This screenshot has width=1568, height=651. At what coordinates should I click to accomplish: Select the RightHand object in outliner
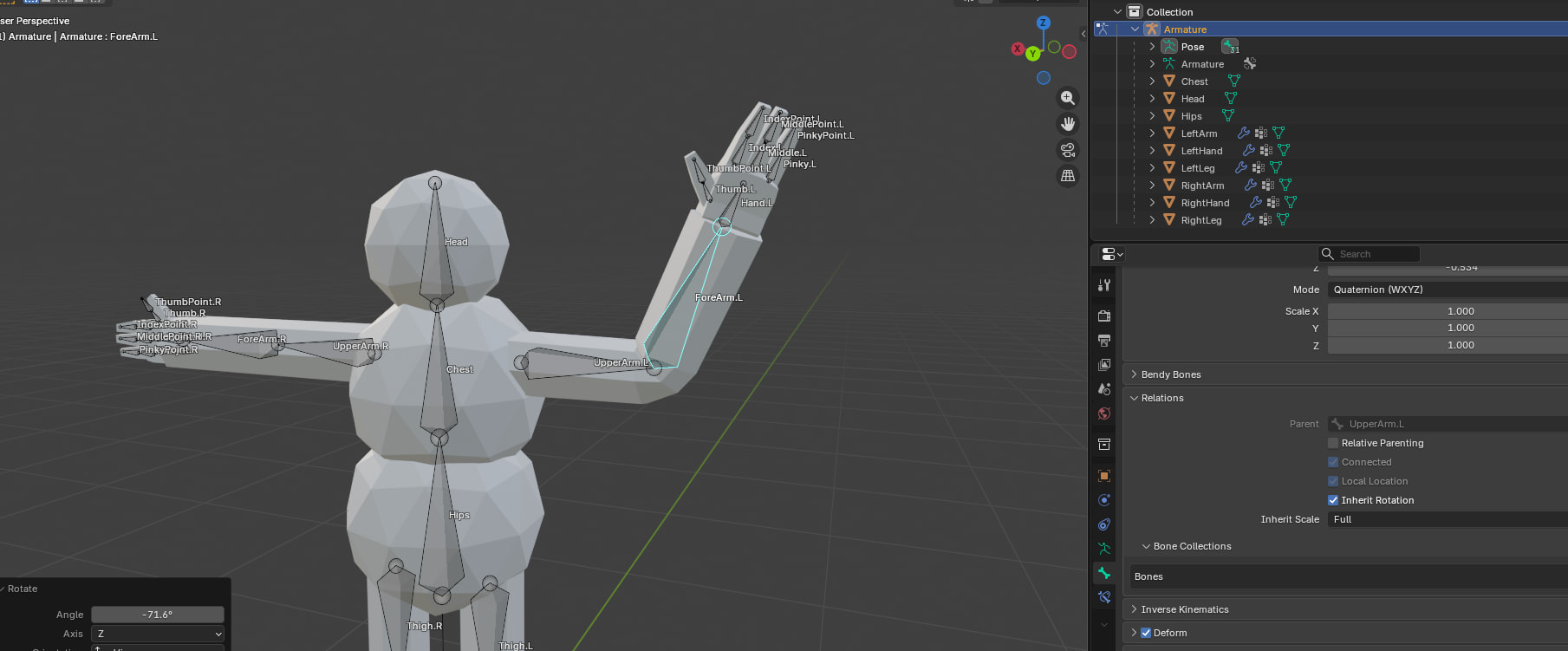[x=1204, y=203]
